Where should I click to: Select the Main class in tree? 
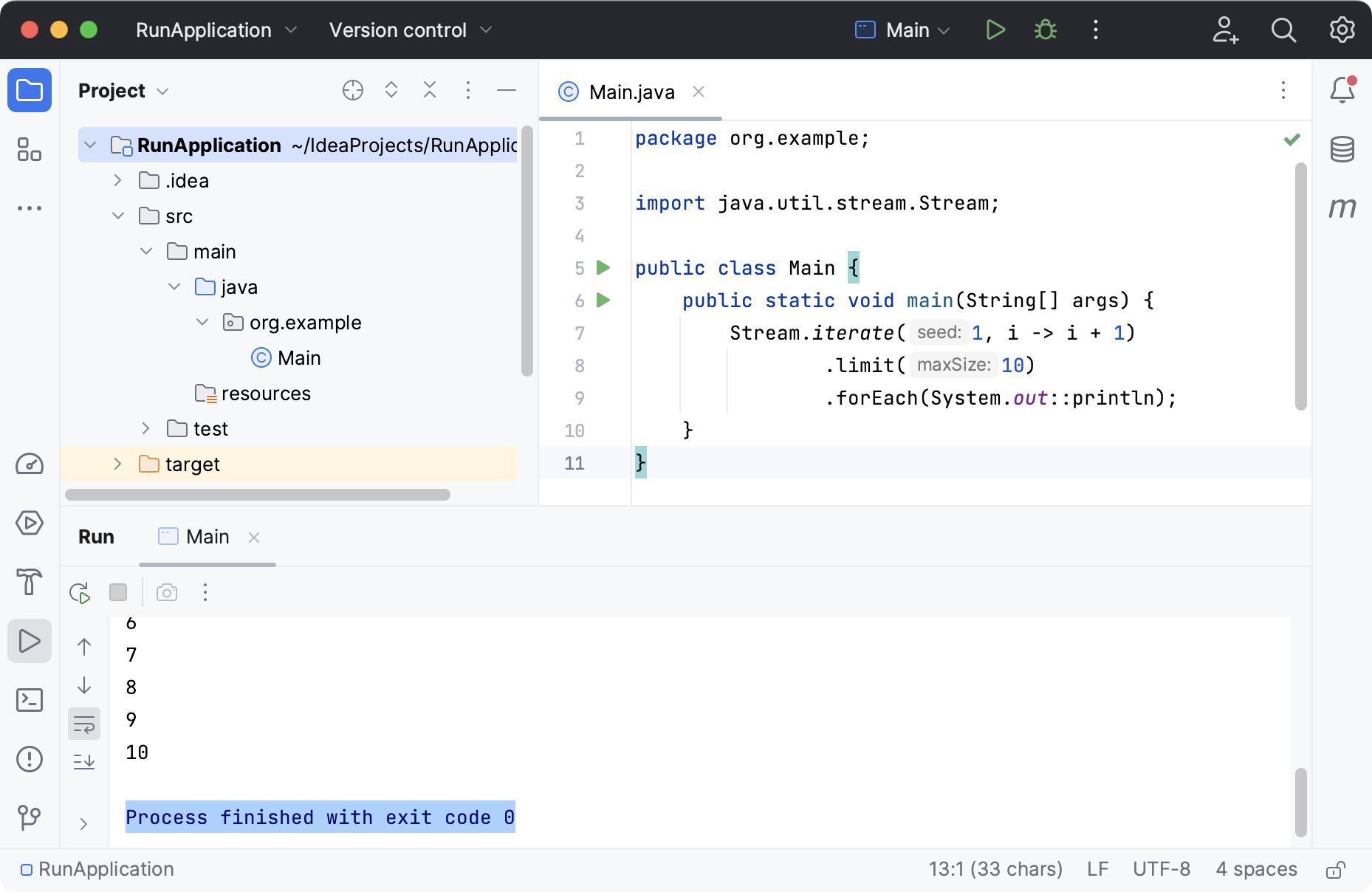(286, 357)
